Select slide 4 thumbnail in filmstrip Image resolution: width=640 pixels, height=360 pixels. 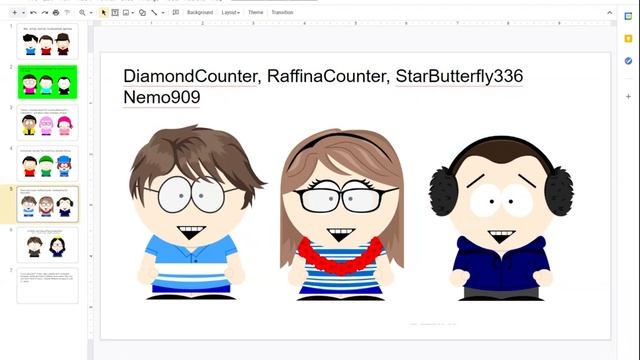pyautogui.click(x=47, y=163)
